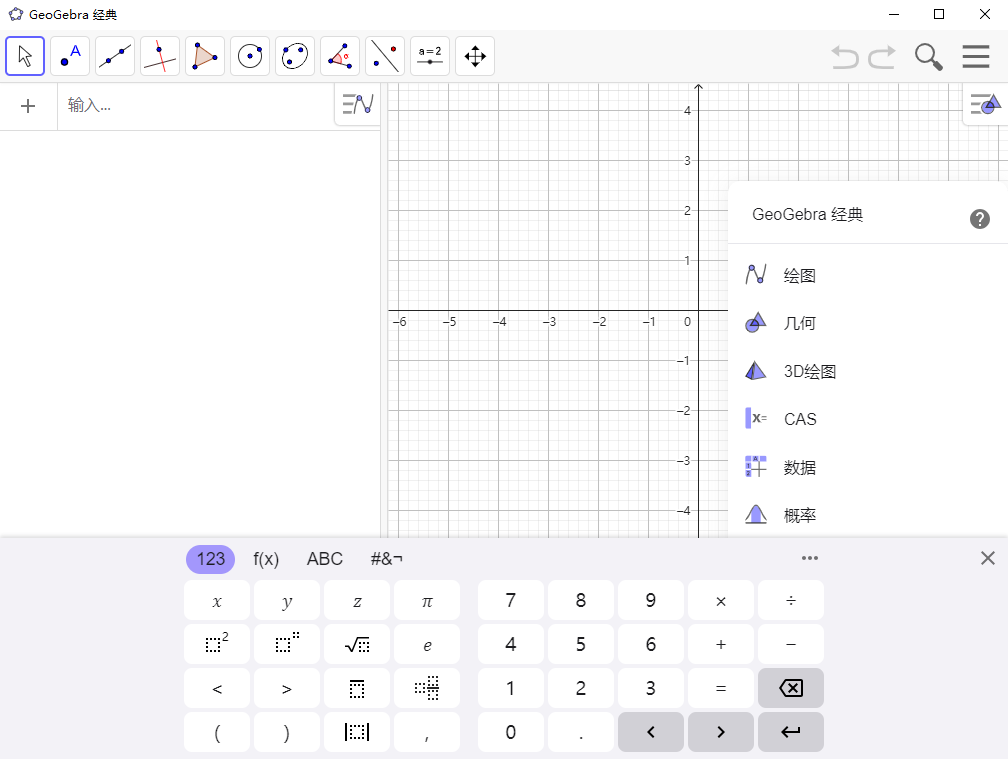This screenshot has height=759, width=1008.
Task: Expand more keyboard options with the ellipsis
Action: click(x=810, y=558)
